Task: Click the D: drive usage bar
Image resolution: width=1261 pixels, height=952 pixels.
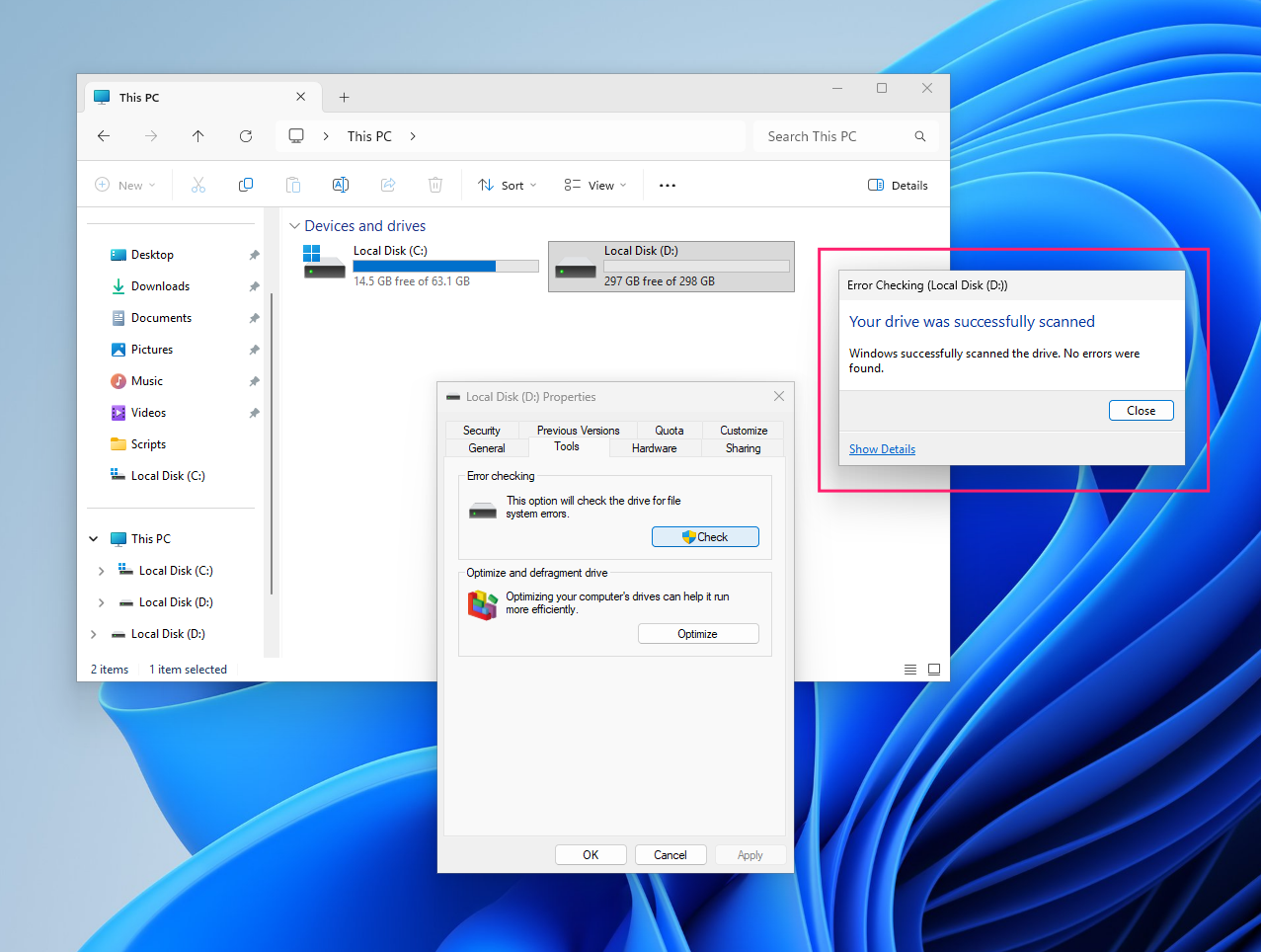Action: tap(696, 267)
